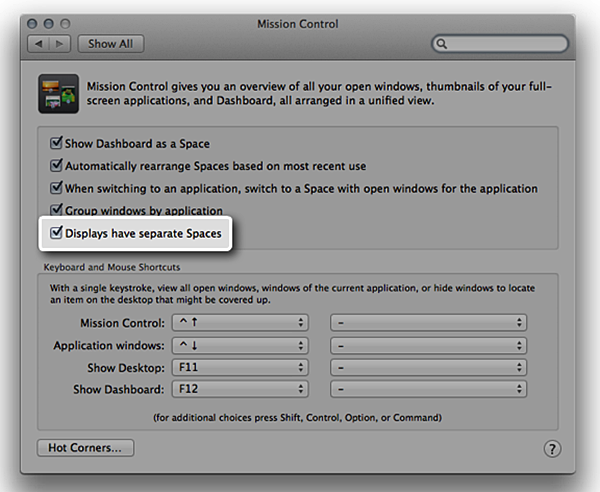Toggle Group windows by application checkbox
The width and height of the screenshot is (600, 492).
56,210
